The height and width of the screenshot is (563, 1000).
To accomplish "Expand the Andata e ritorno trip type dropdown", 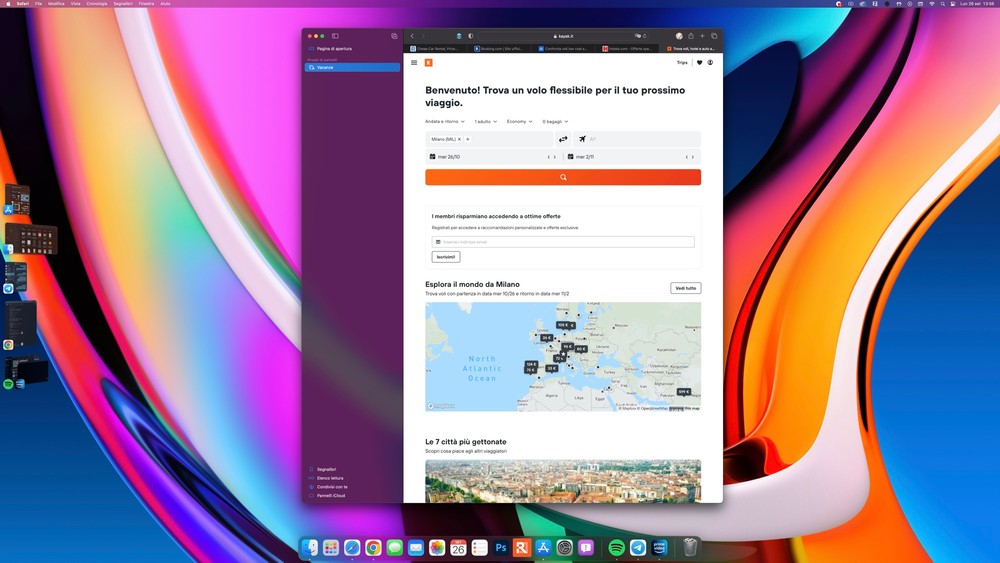I will (x=445, y=121).
